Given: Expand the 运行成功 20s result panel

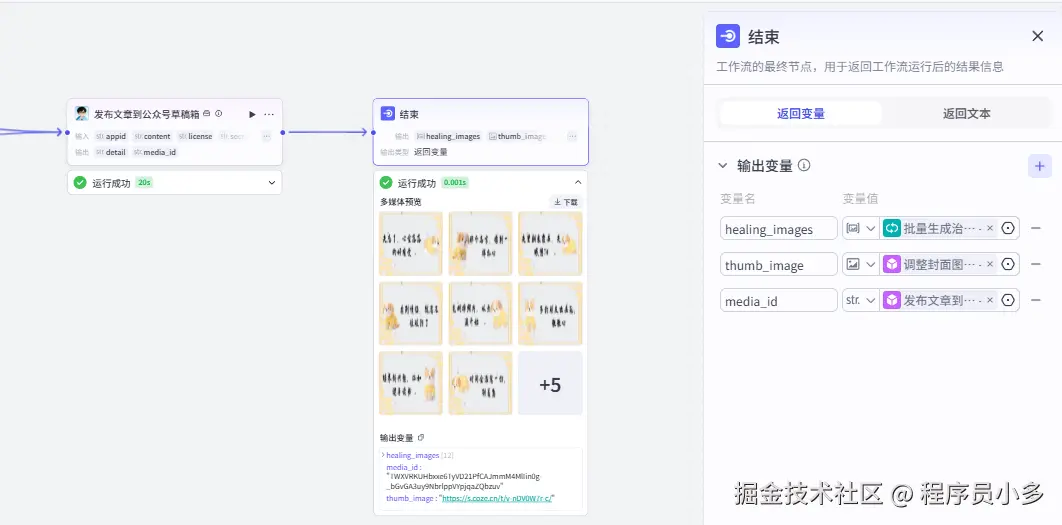Looking at the screenshot, I should point(272,183).
